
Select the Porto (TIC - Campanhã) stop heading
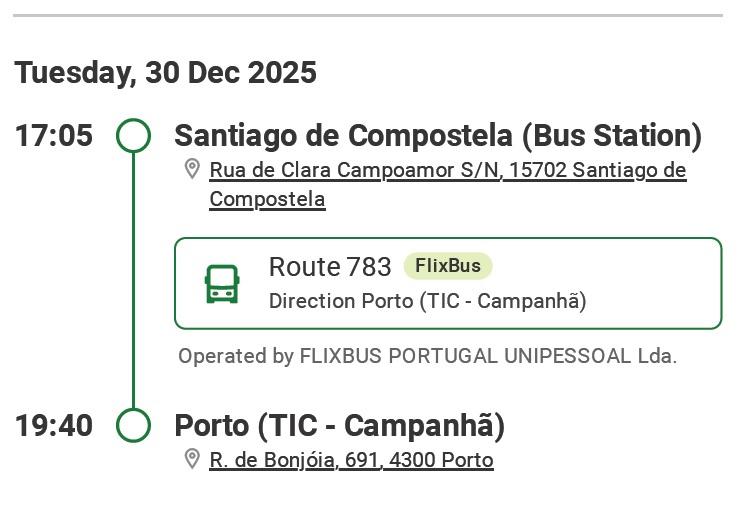(339, 425)
